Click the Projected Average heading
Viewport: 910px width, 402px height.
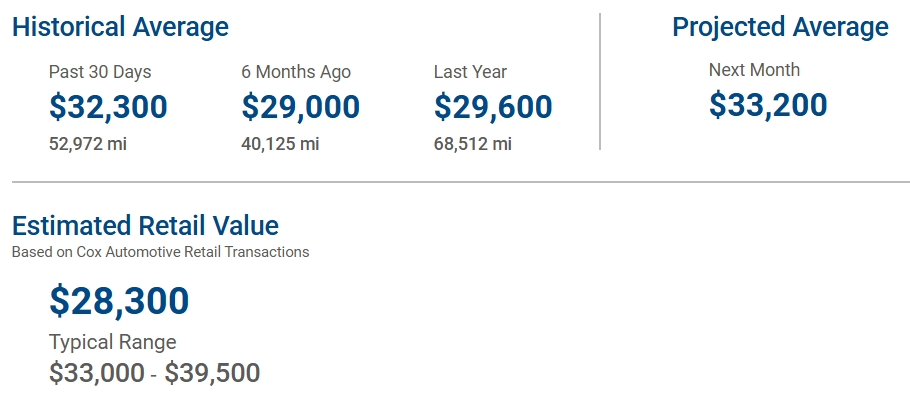click(x=780, y=27)
